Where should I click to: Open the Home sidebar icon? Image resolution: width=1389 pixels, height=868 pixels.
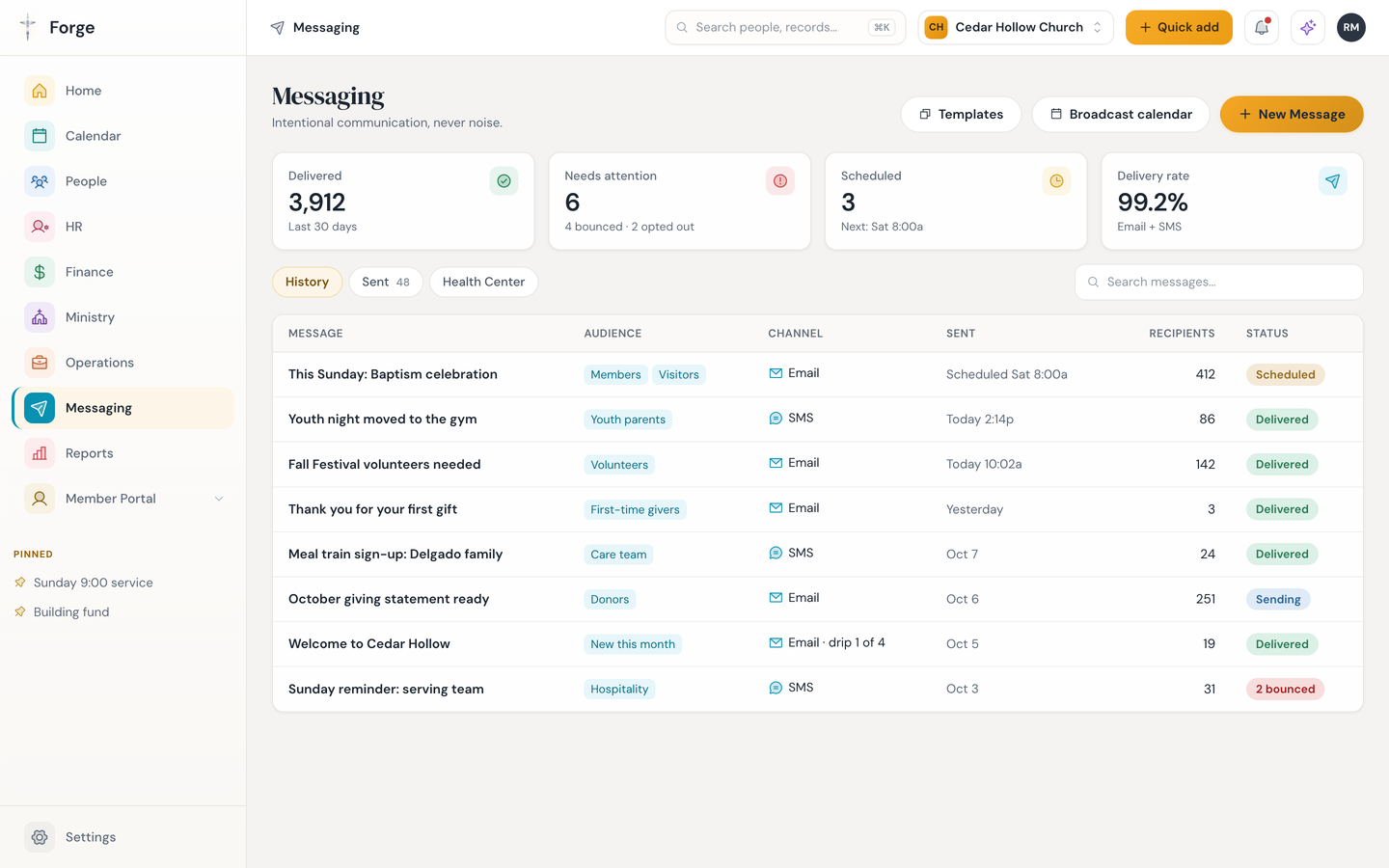(40, 91)
